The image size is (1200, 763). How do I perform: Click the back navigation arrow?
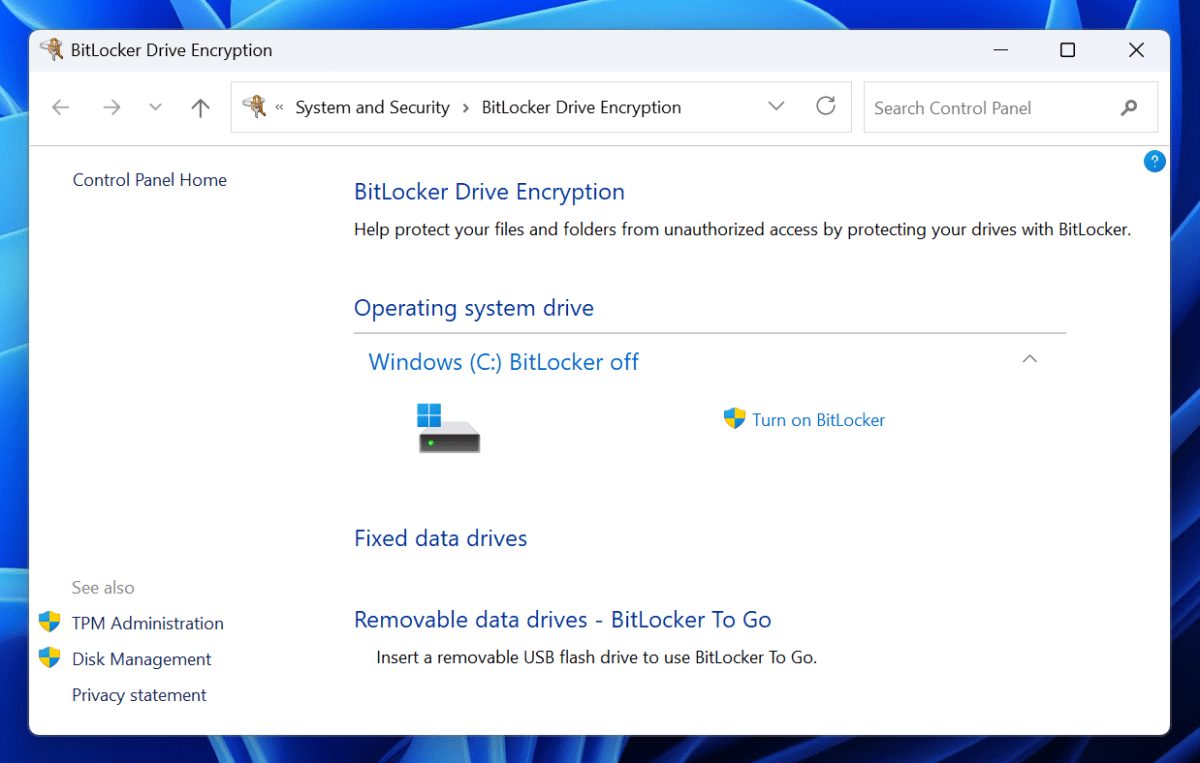click(x=60, y=107)
